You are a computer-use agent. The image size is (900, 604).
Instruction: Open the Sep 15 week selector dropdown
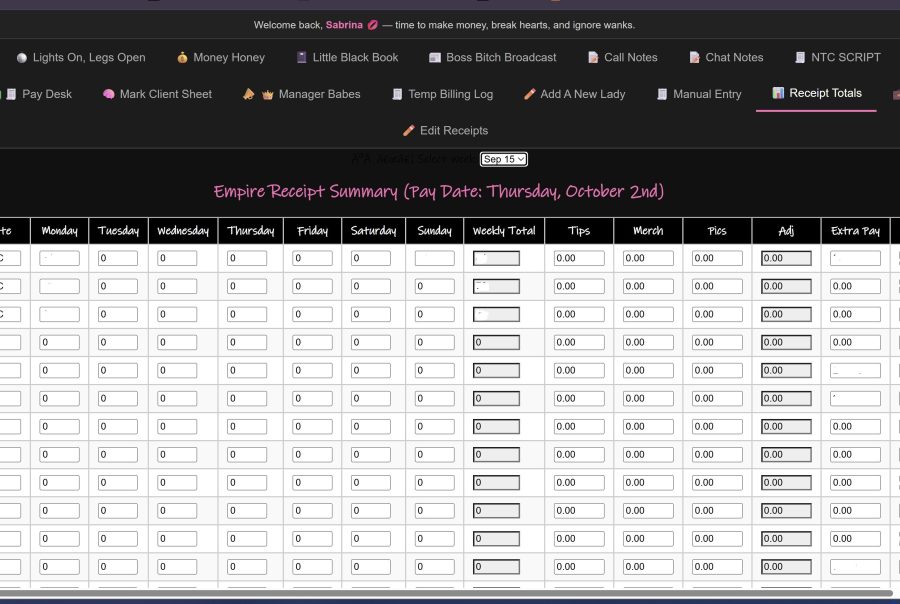coord(503,159)
